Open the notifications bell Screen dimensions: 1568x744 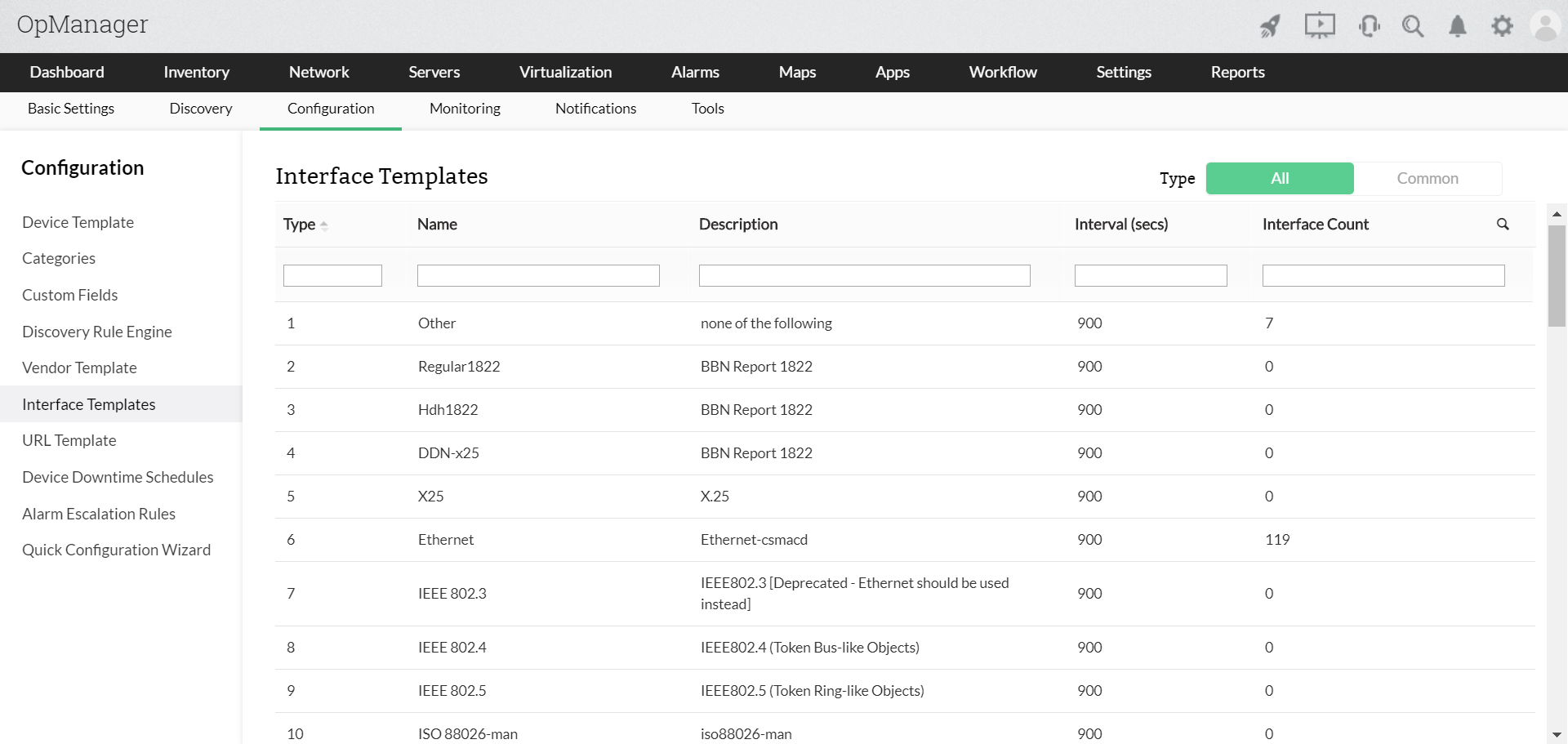(1457, 25)
